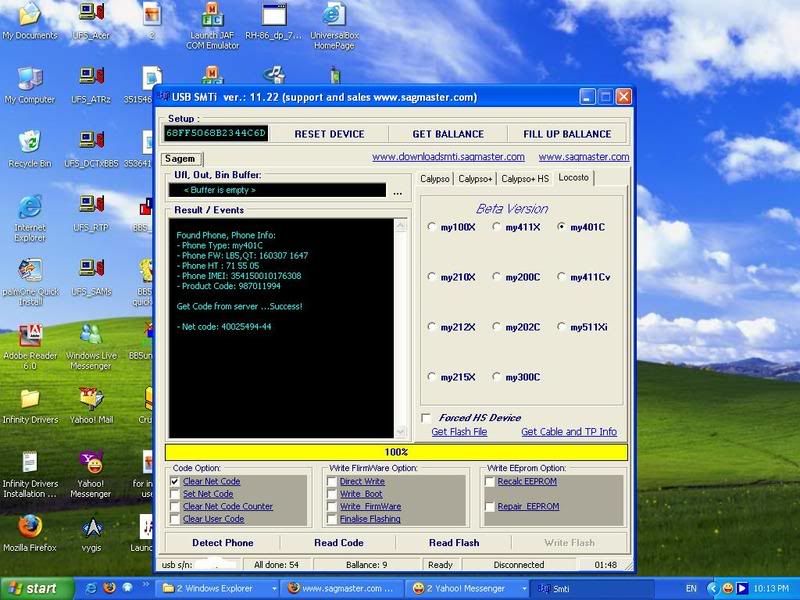
Task: Select the Locosto tab
Action: (573, 178)
